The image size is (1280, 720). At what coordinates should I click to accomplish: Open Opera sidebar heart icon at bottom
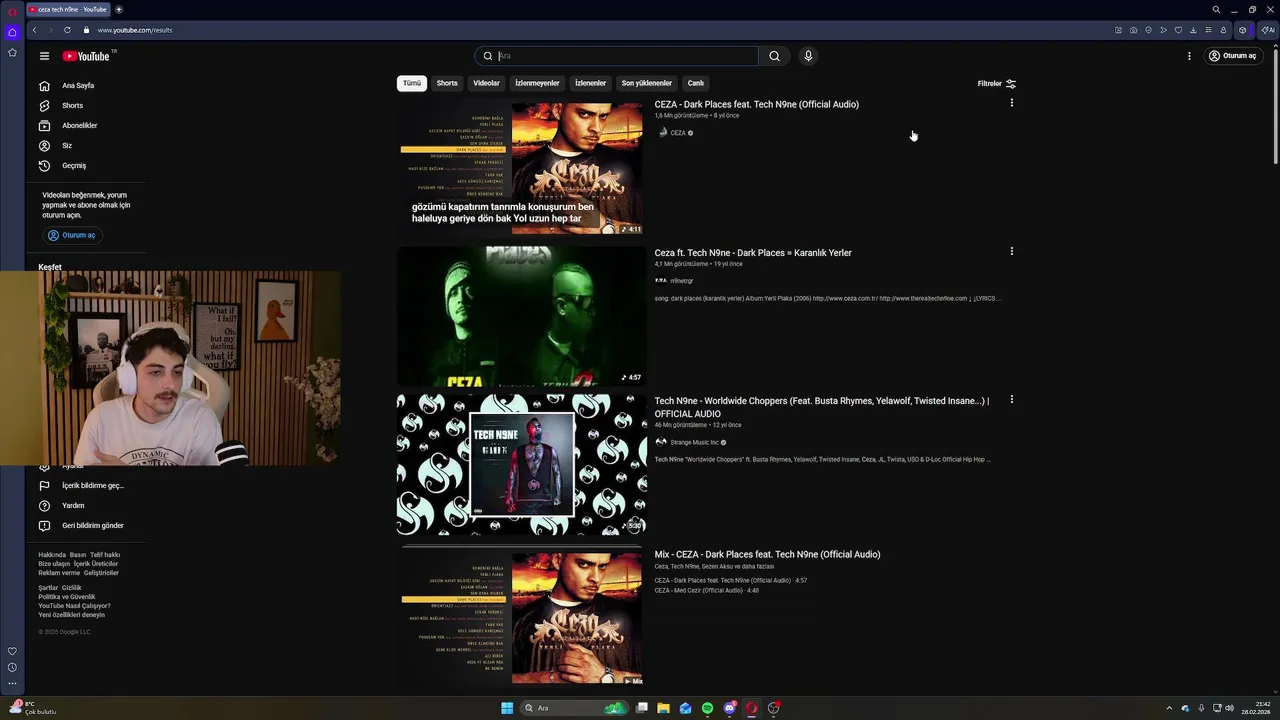coord(12,651)
